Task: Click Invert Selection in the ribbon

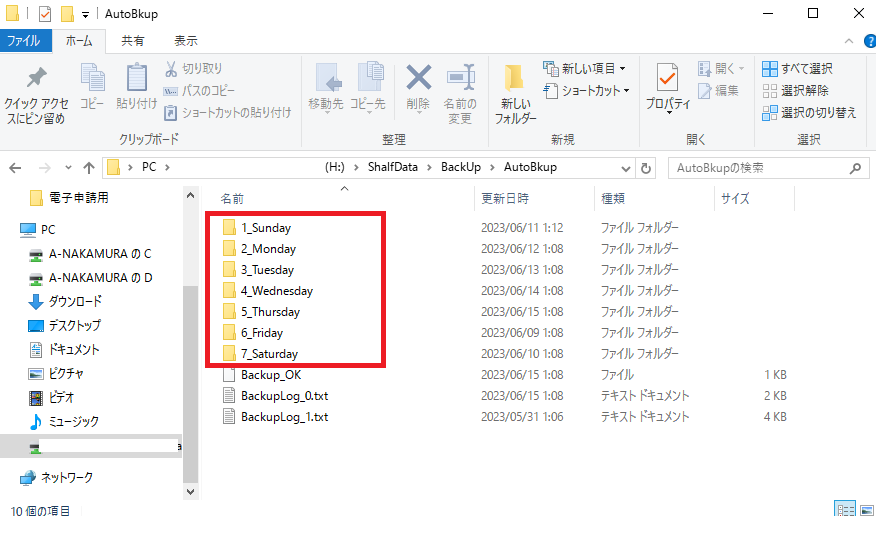Action: pyautogui.click(x=809, y=112)
